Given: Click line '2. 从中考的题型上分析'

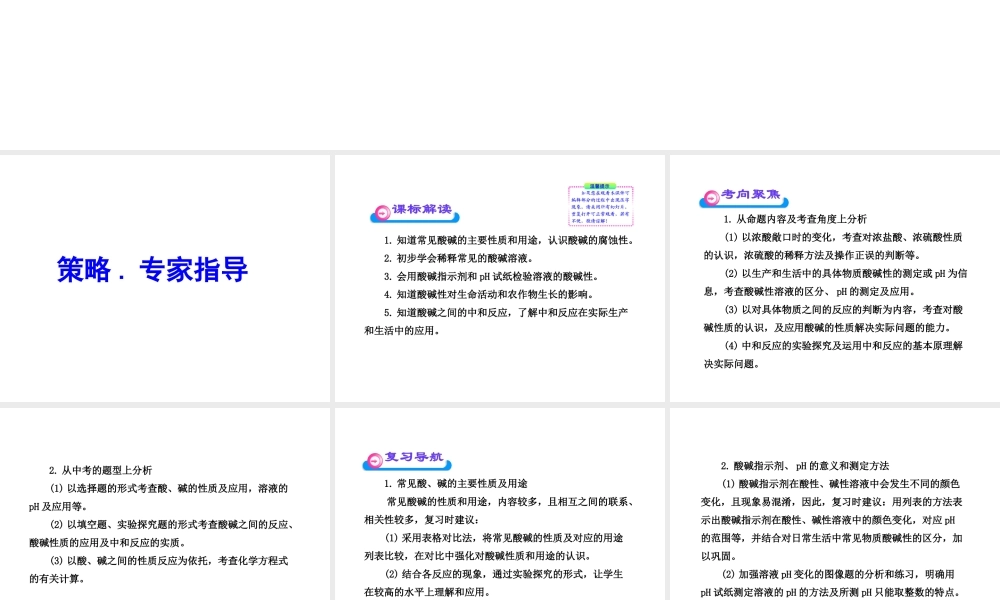Looking at the screenshot, I should click(100, 470).
